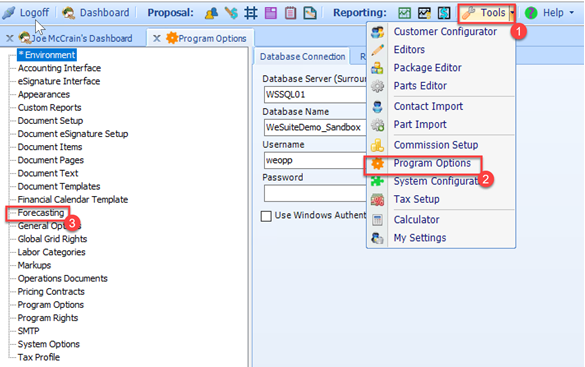Open the dollar sign Reporting icon

(x=444, y=13)
